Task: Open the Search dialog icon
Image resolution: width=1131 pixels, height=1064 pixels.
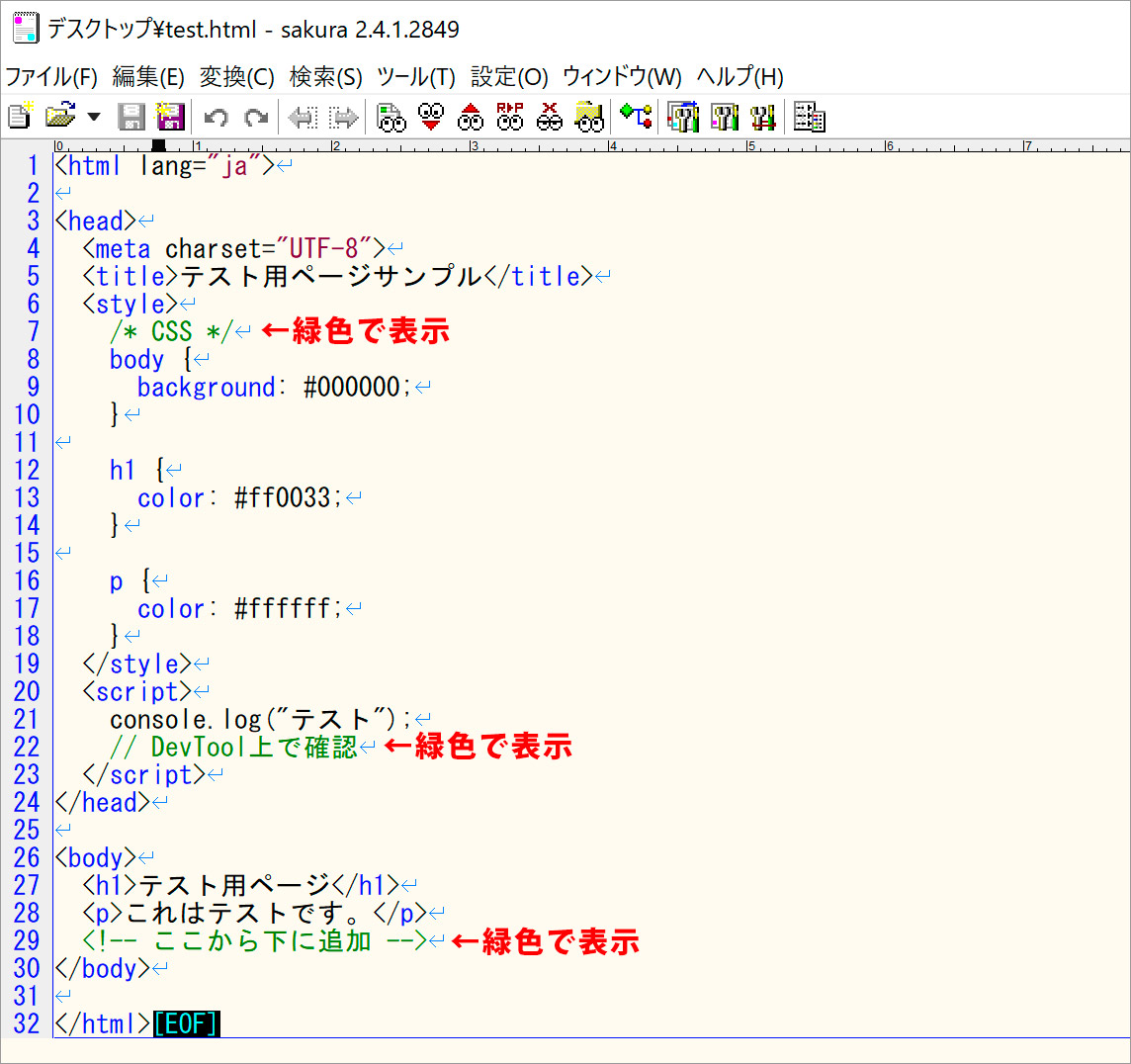Action: pos(391,117)
